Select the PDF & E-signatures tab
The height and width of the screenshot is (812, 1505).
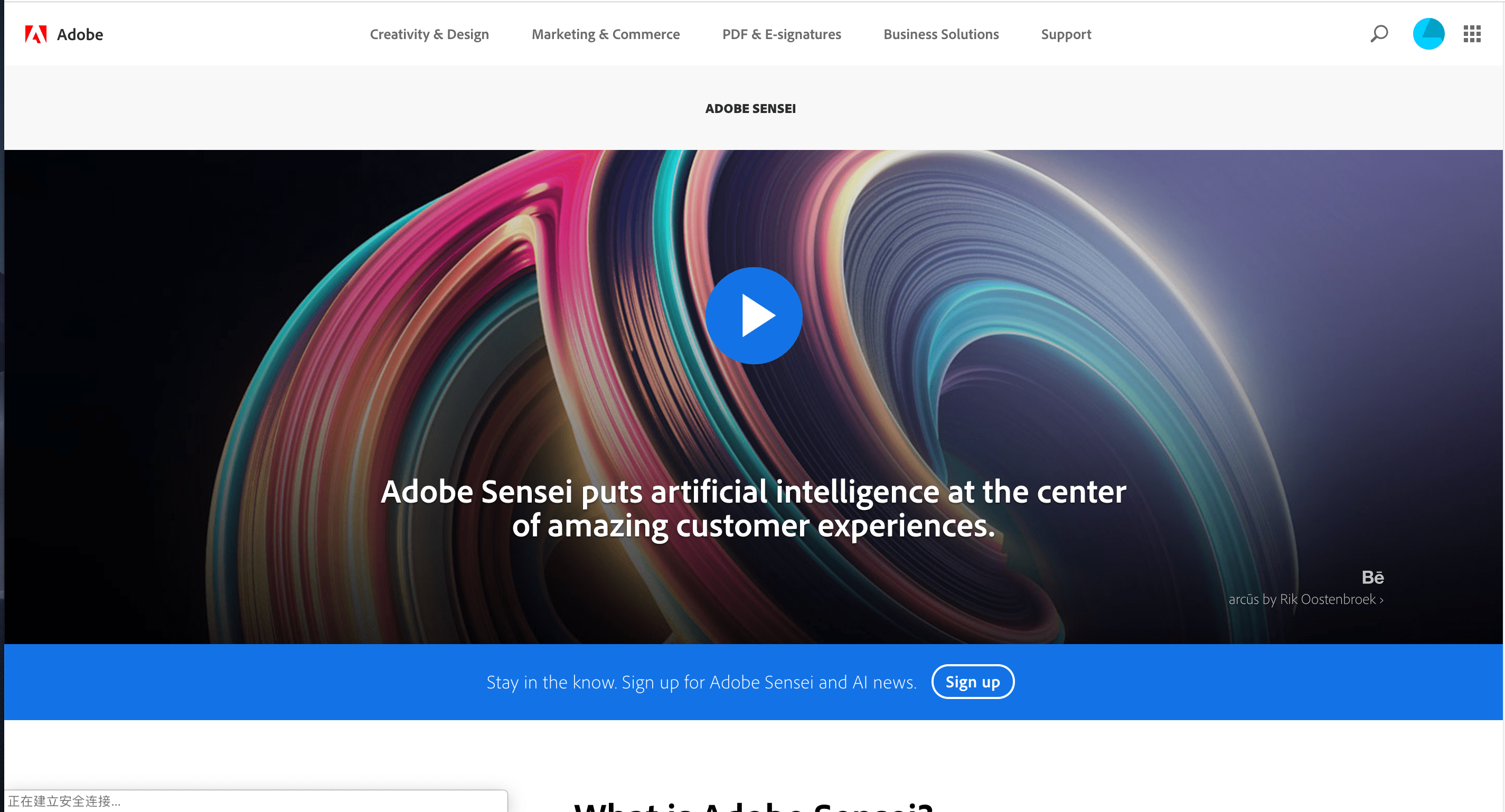point(781,33)
